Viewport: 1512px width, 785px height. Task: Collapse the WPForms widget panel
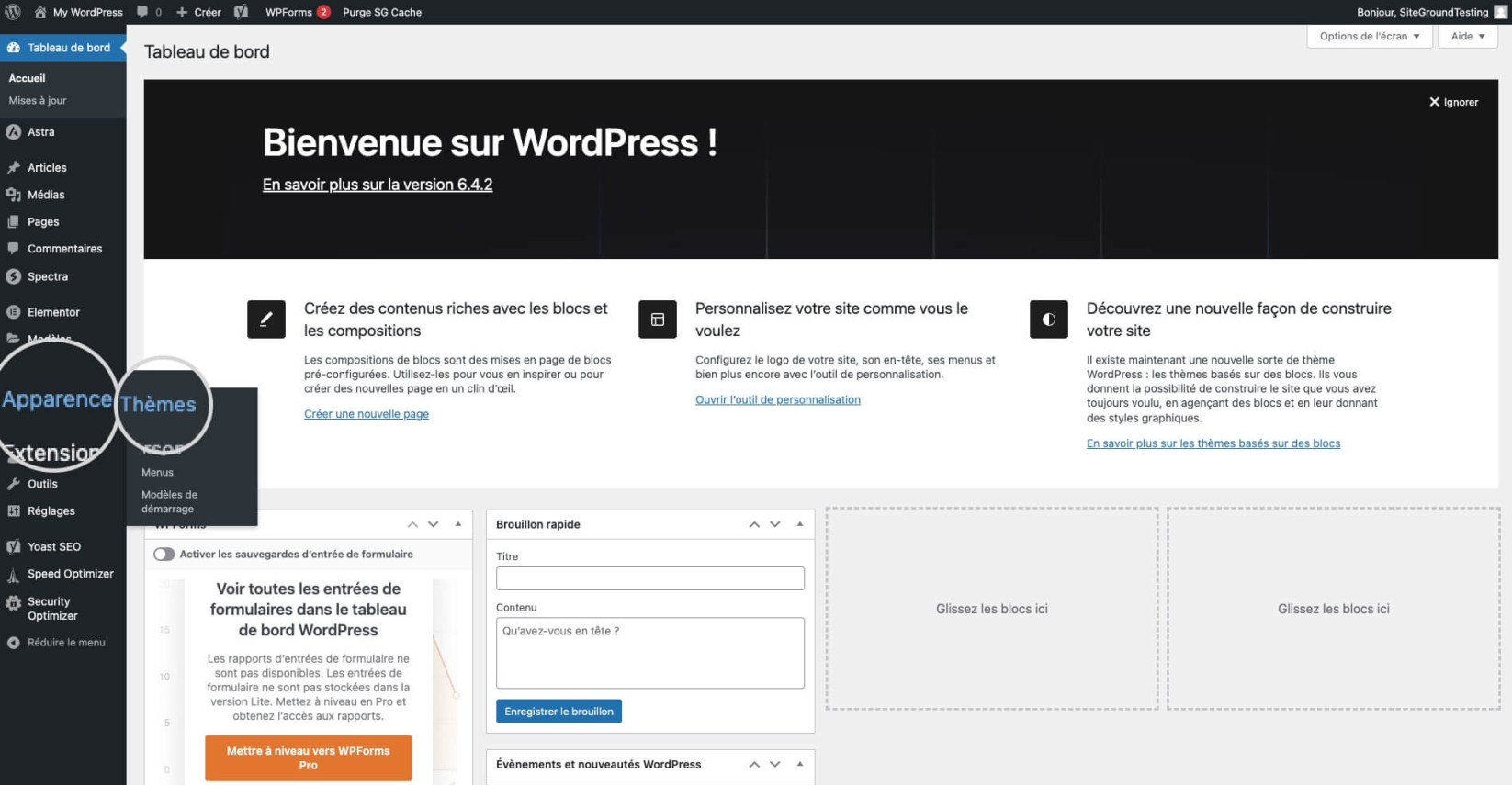click(458, 524)
